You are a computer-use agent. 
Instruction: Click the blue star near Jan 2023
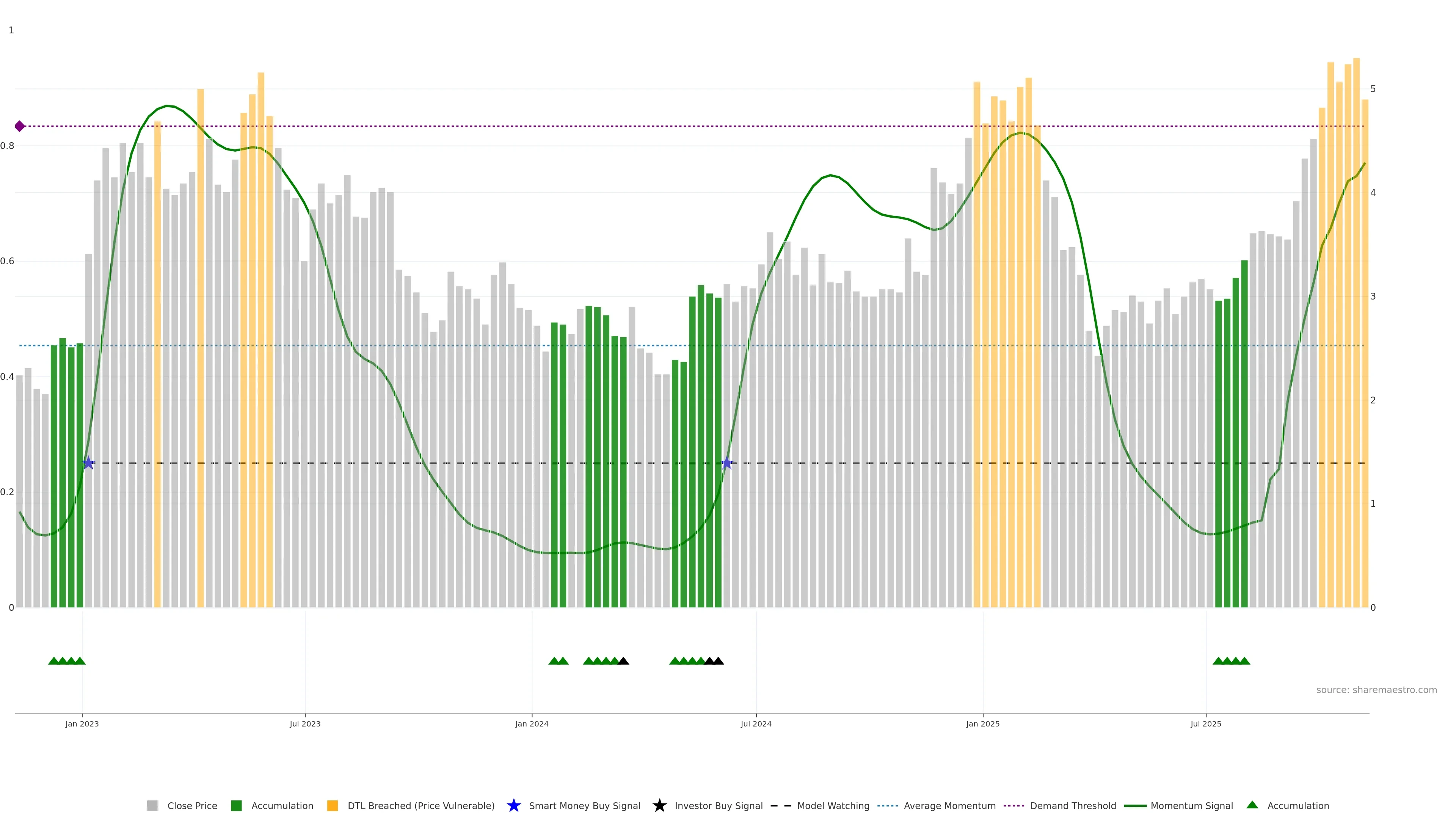pos(88,463)
